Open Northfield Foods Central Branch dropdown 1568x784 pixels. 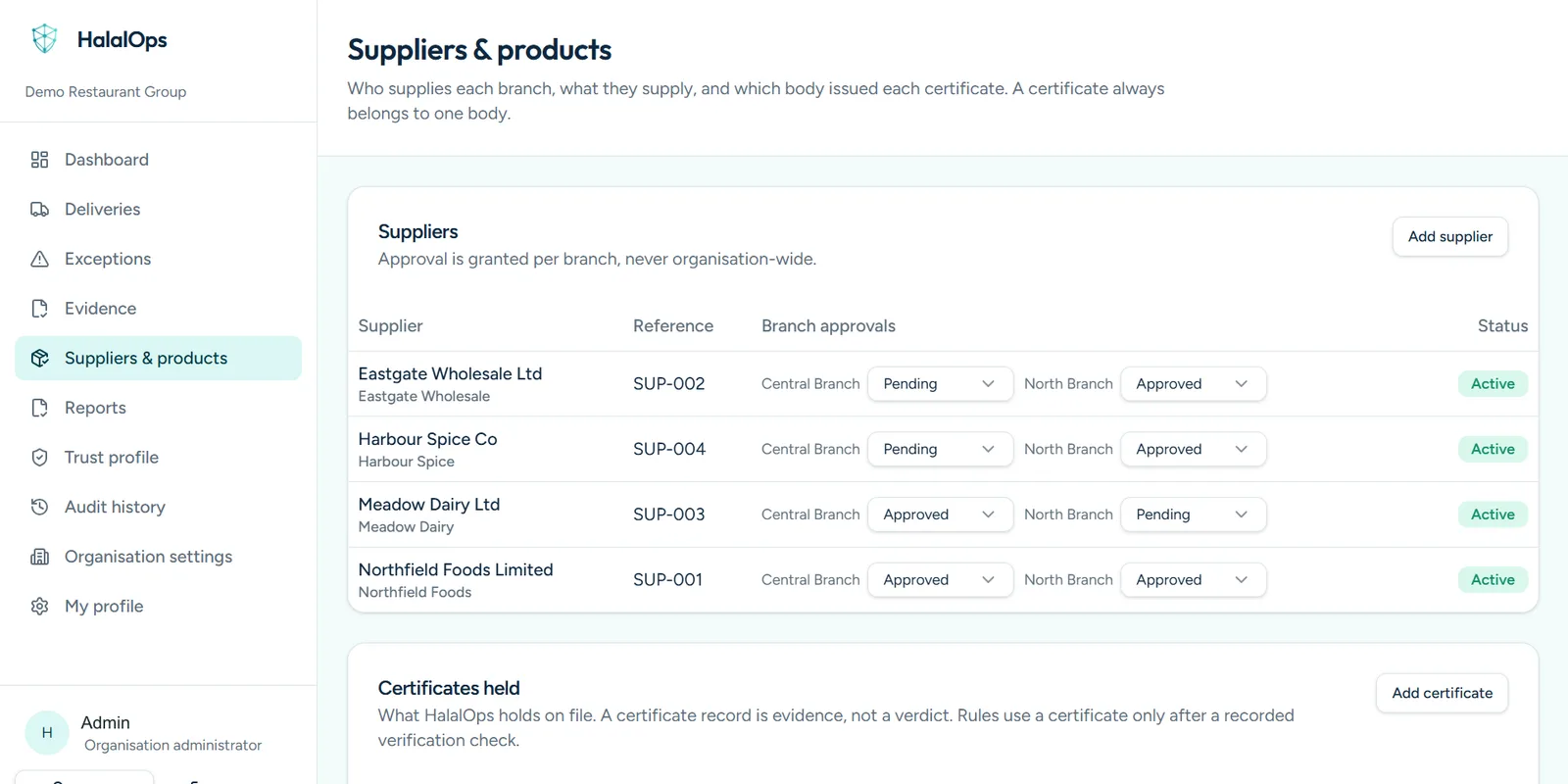coord(940,580)
